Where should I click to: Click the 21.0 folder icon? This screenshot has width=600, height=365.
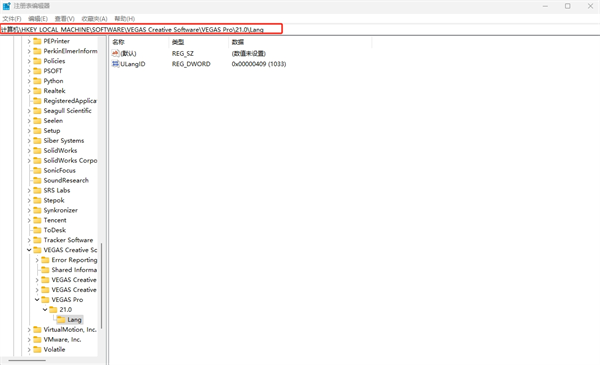coord(53,310)
